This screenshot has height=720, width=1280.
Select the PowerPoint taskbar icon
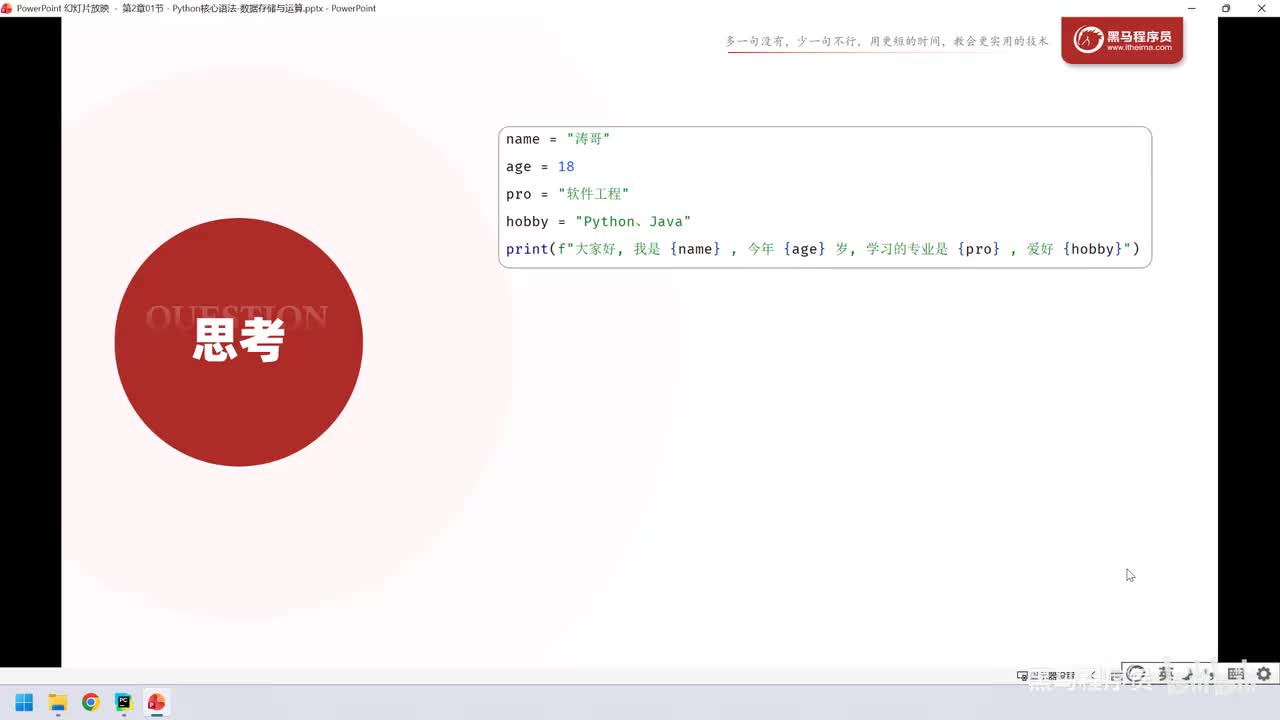pos(156,702)
